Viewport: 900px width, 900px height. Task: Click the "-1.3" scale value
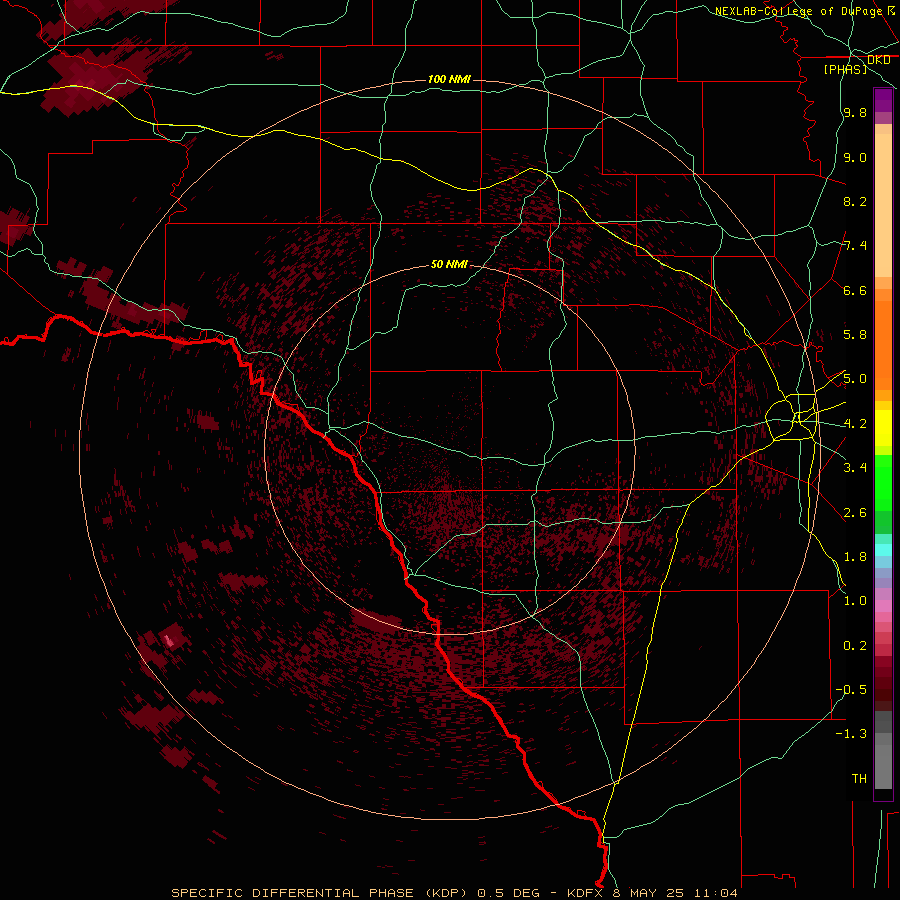point(851,734)
